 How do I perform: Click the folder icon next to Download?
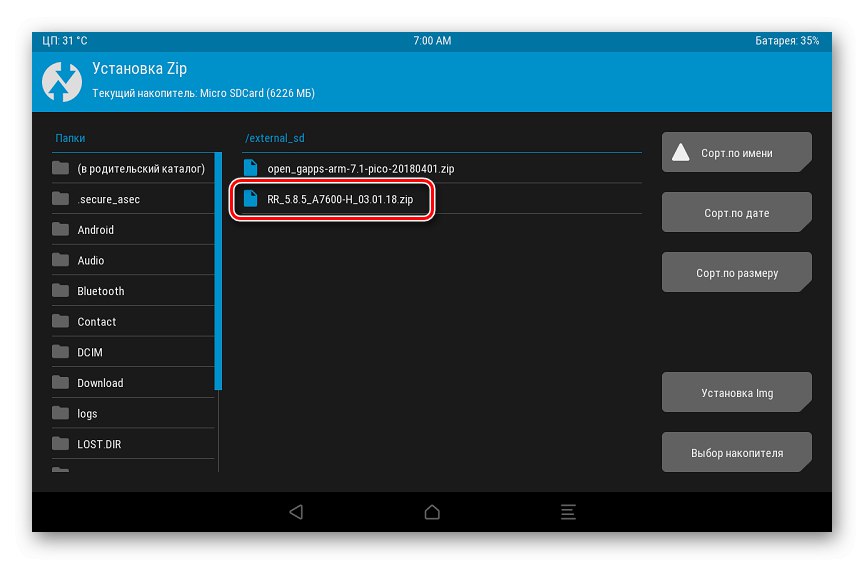coord(60,382)
